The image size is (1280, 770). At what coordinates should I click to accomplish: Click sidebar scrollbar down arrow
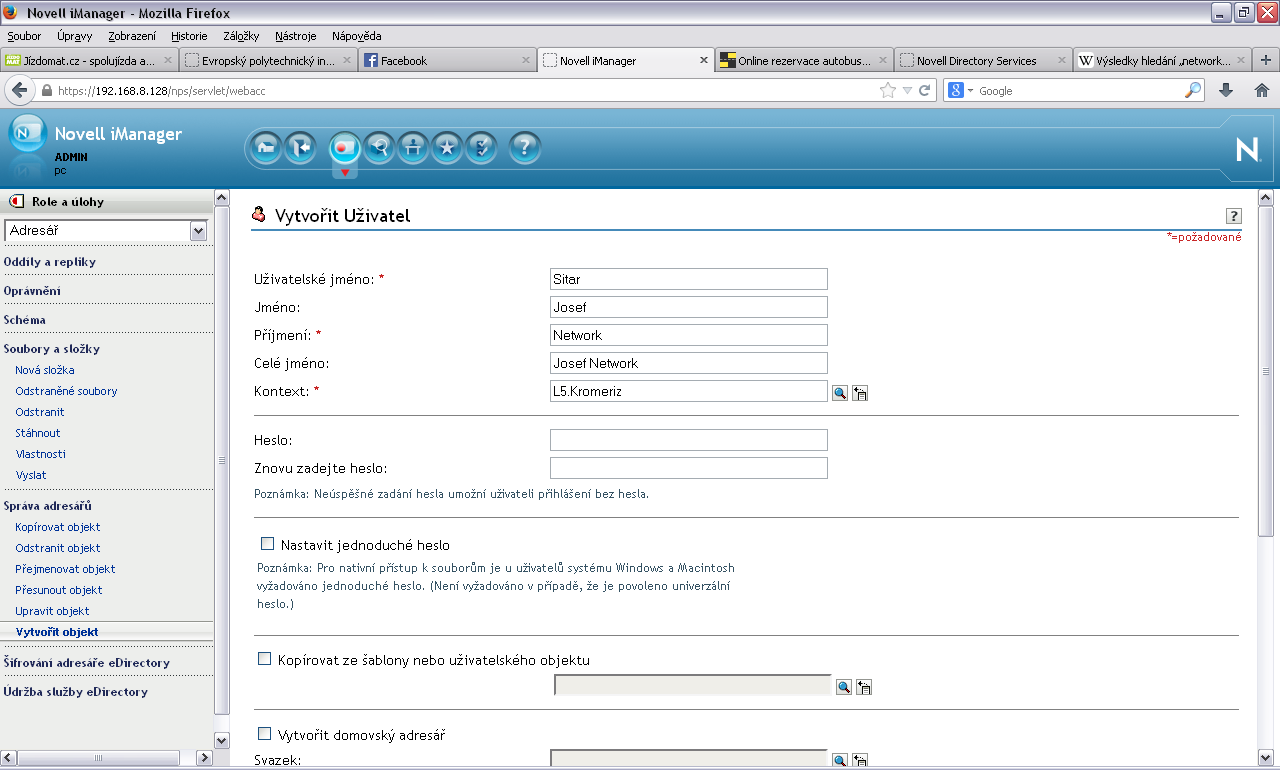tap(223, 740)
